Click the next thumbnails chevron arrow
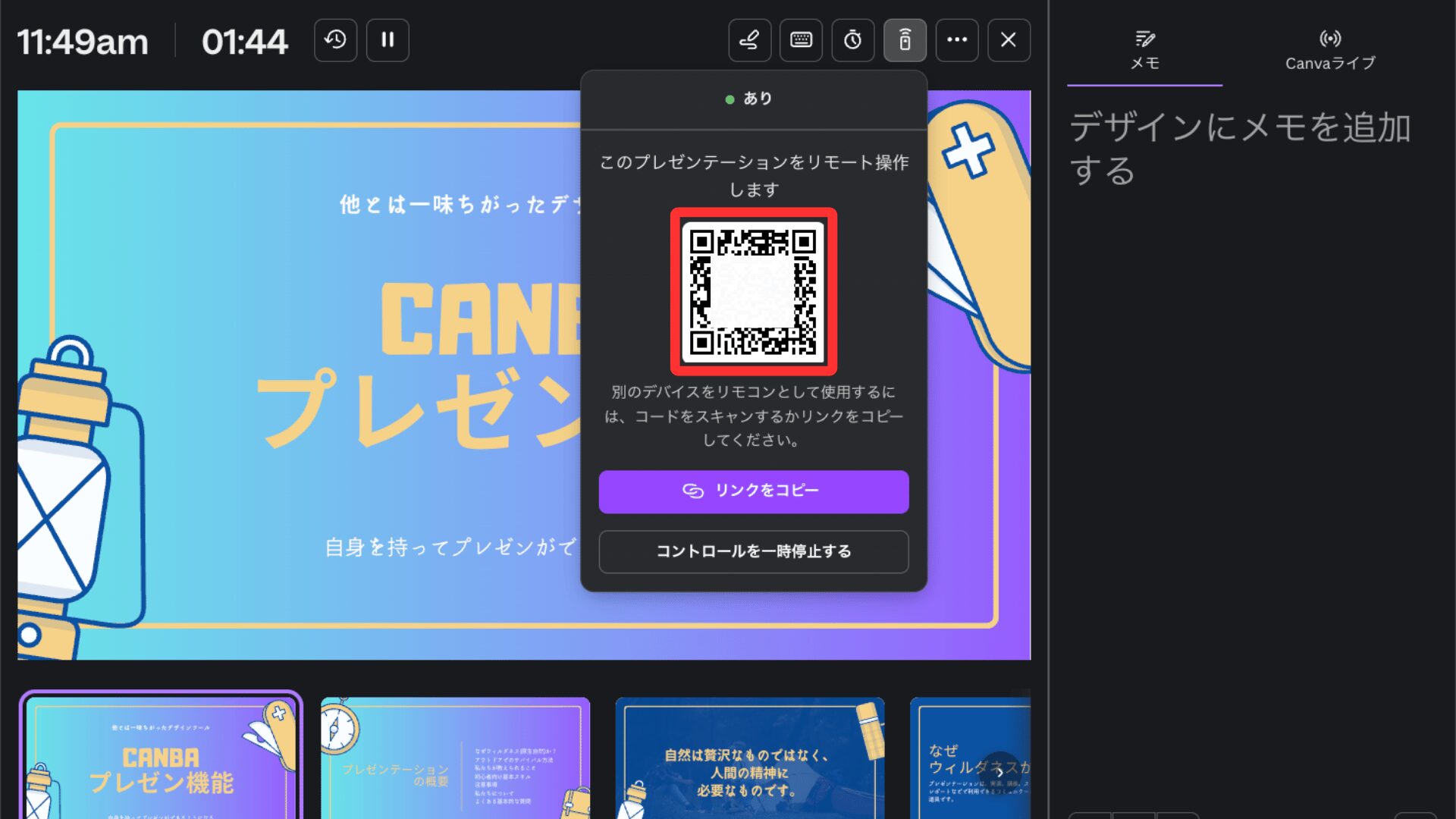 click(x=1000, y=773)
